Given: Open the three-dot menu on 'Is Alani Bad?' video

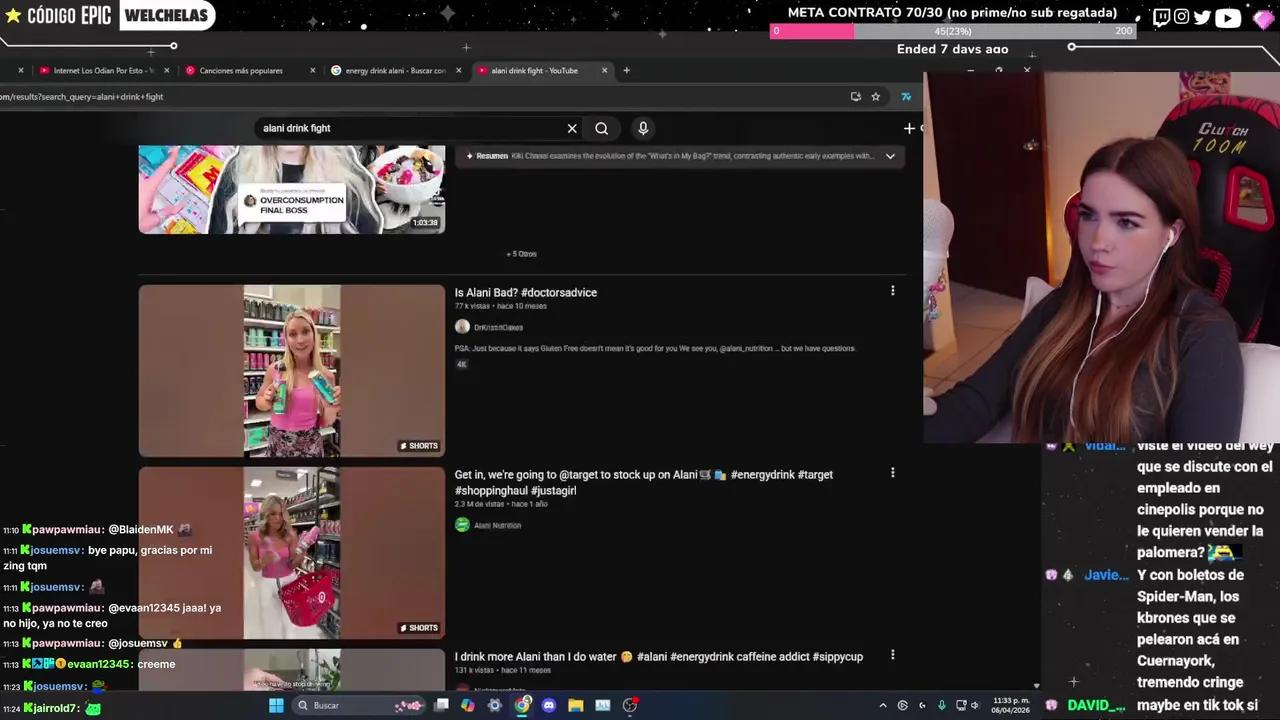Looking at the screenshot, I should (892, 290).
